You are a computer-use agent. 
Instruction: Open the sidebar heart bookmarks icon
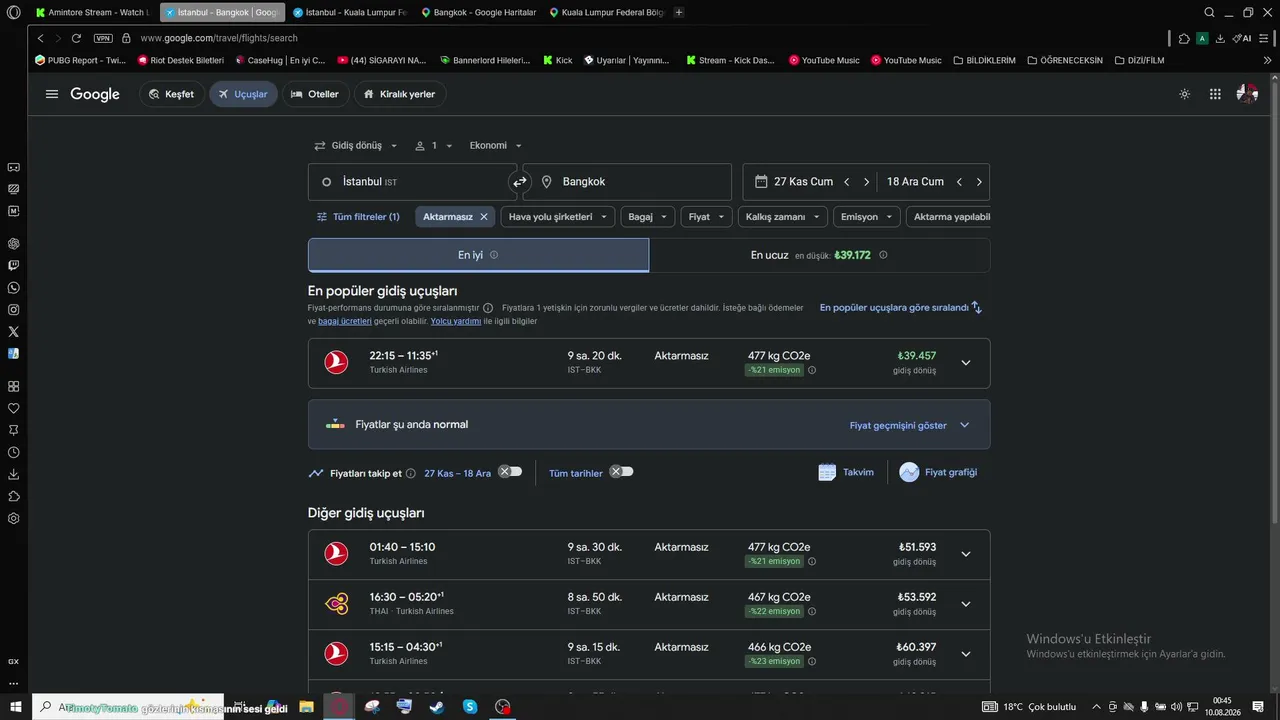pyautogui.click(x=14, y=408)
